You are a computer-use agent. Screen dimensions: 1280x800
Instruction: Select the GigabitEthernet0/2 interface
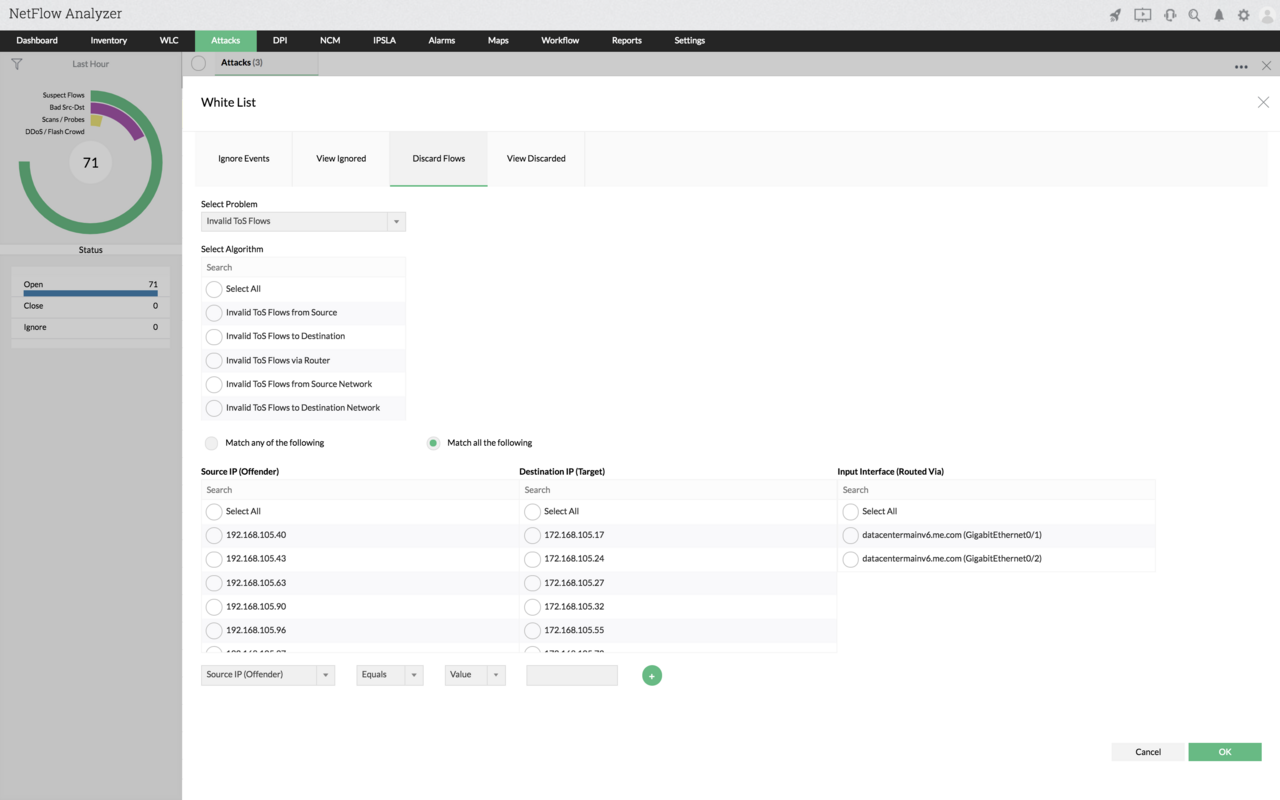[x=850, y=559]
